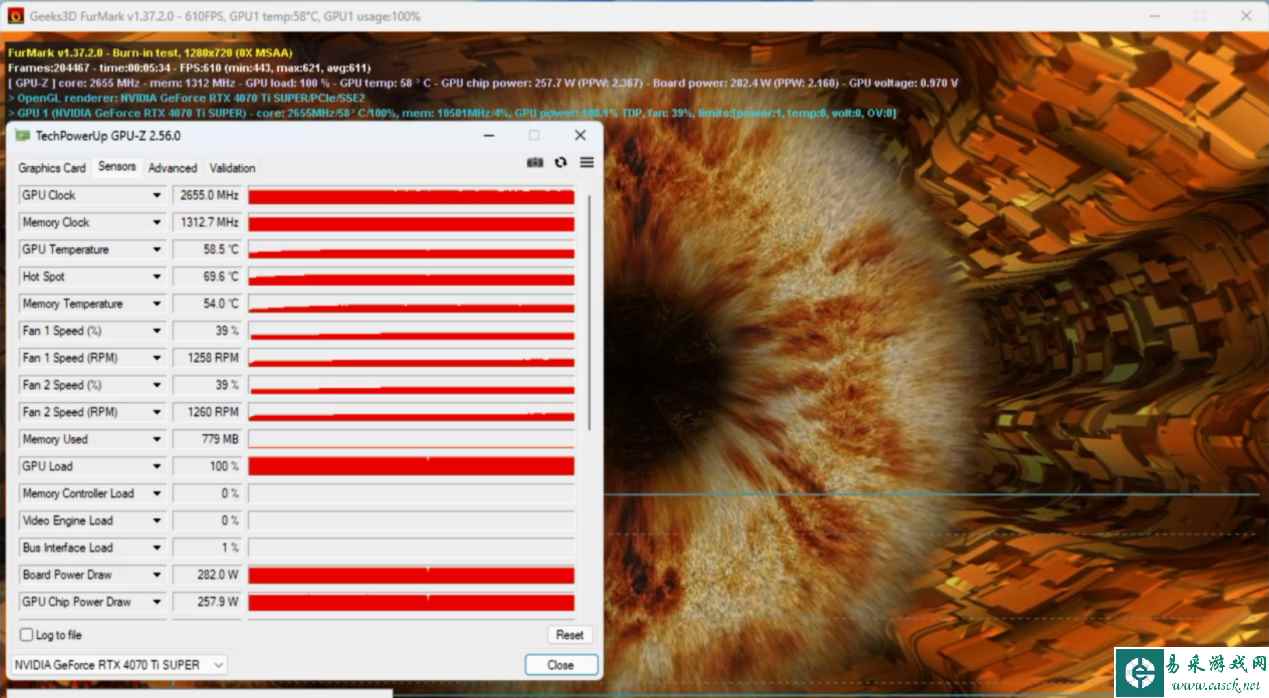Click the GPU-Z sensors list scrollbar
The width and height of the screenshot is (1269, 698).
pyautogui.click(x=588, y=313)
